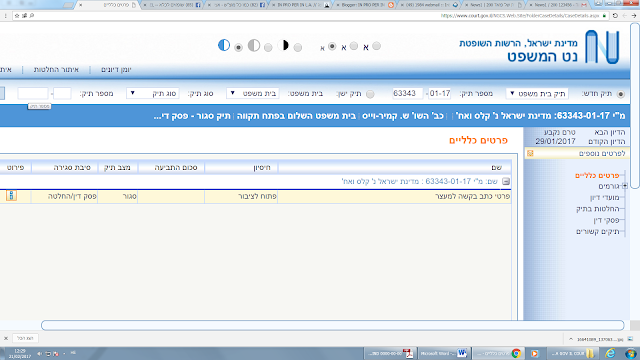Collapse the case row with the minus icon
Screen dimensions: 640x360
(x=506, y=181)
